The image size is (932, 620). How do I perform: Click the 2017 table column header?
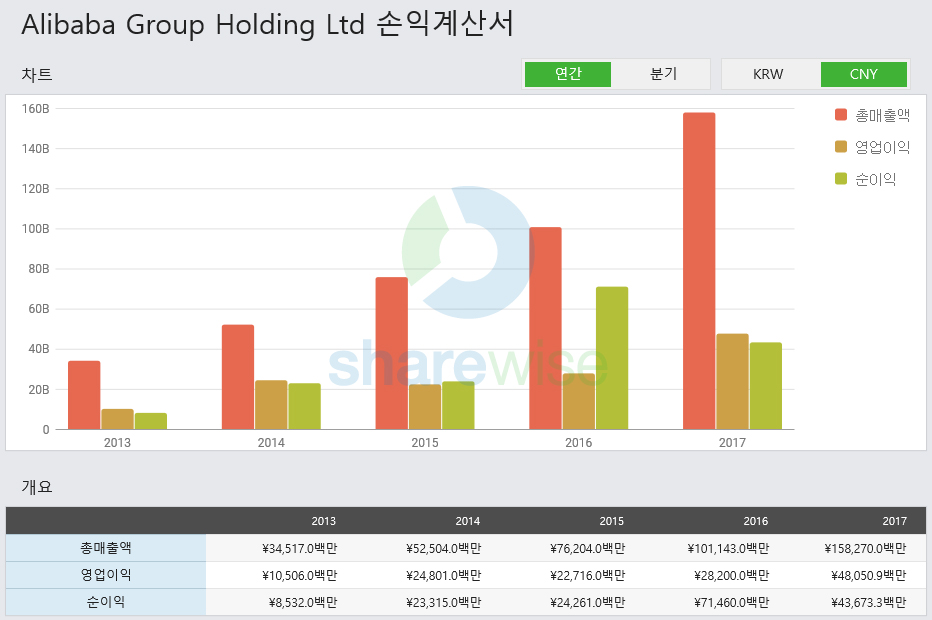point(895,521)
